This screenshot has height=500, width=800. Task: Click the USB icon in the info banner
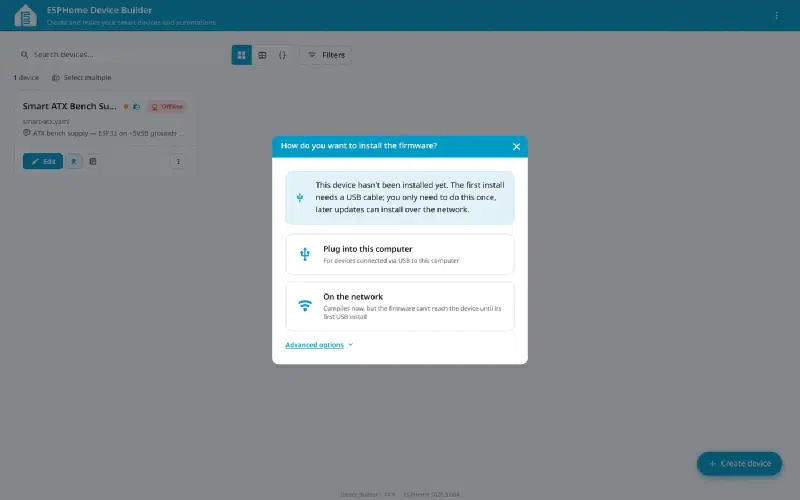click(x=300, y=197)
